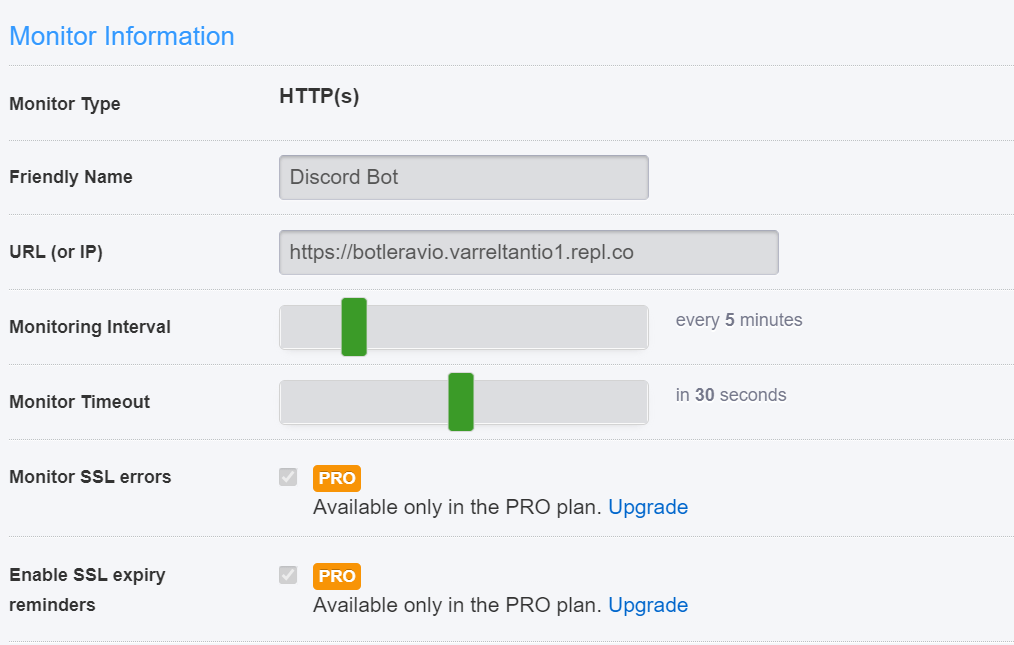Screen dimensions: 1014x645
Task: Click the PRO badge beside Monitor SSL errors
Action: pos(337,478)
